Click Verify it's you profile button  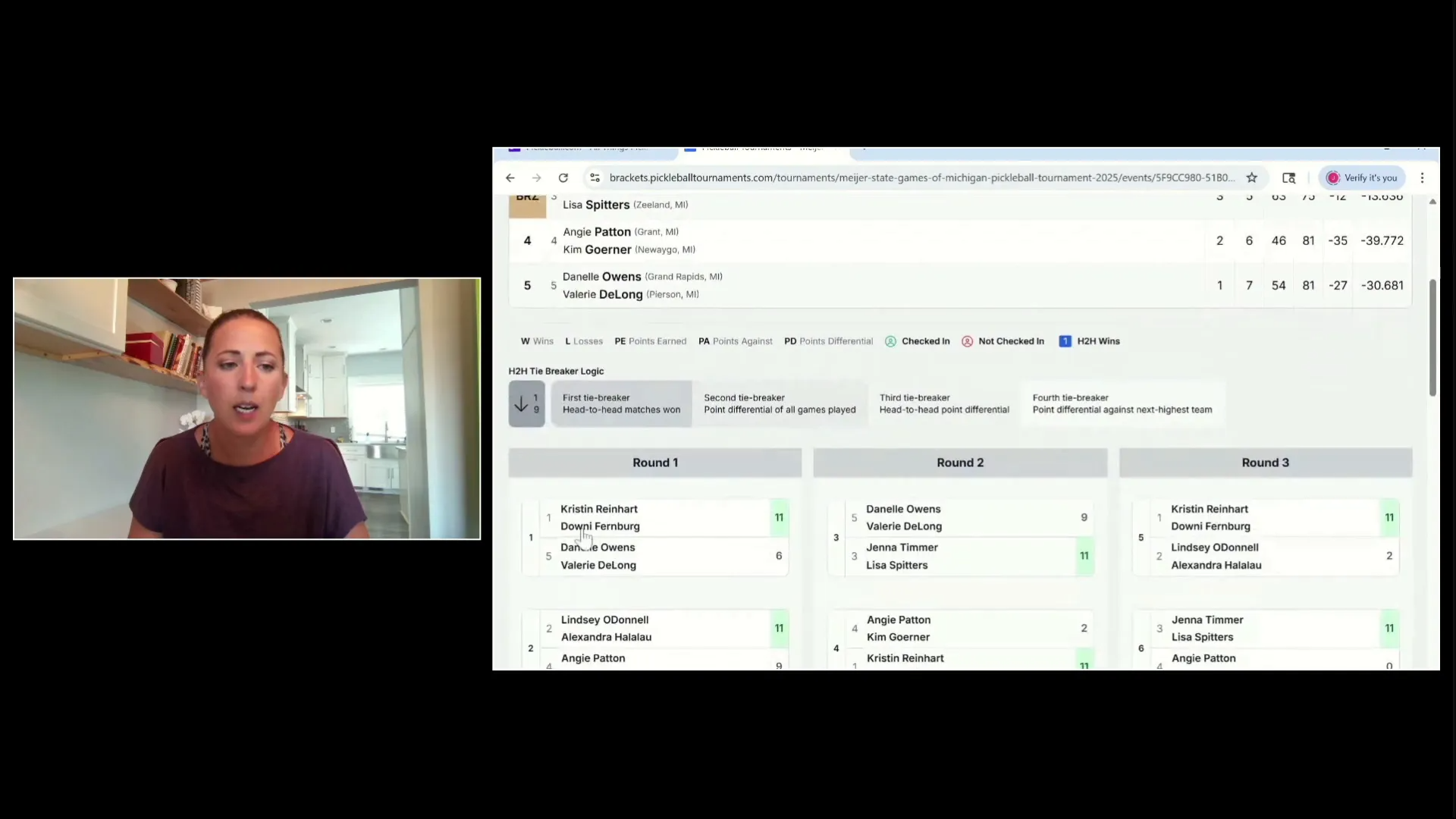[x=1362, y=177]
